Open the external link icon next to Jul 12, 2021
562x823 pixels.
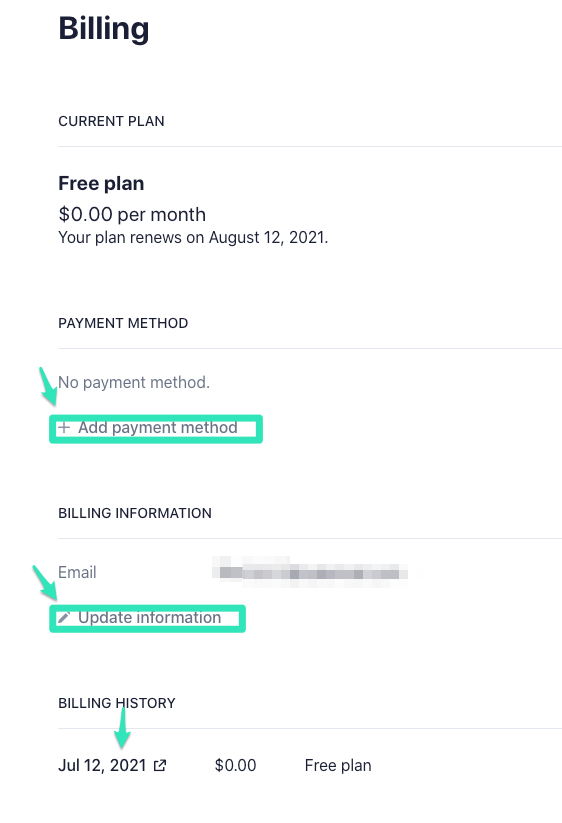[x=160, y=765]
